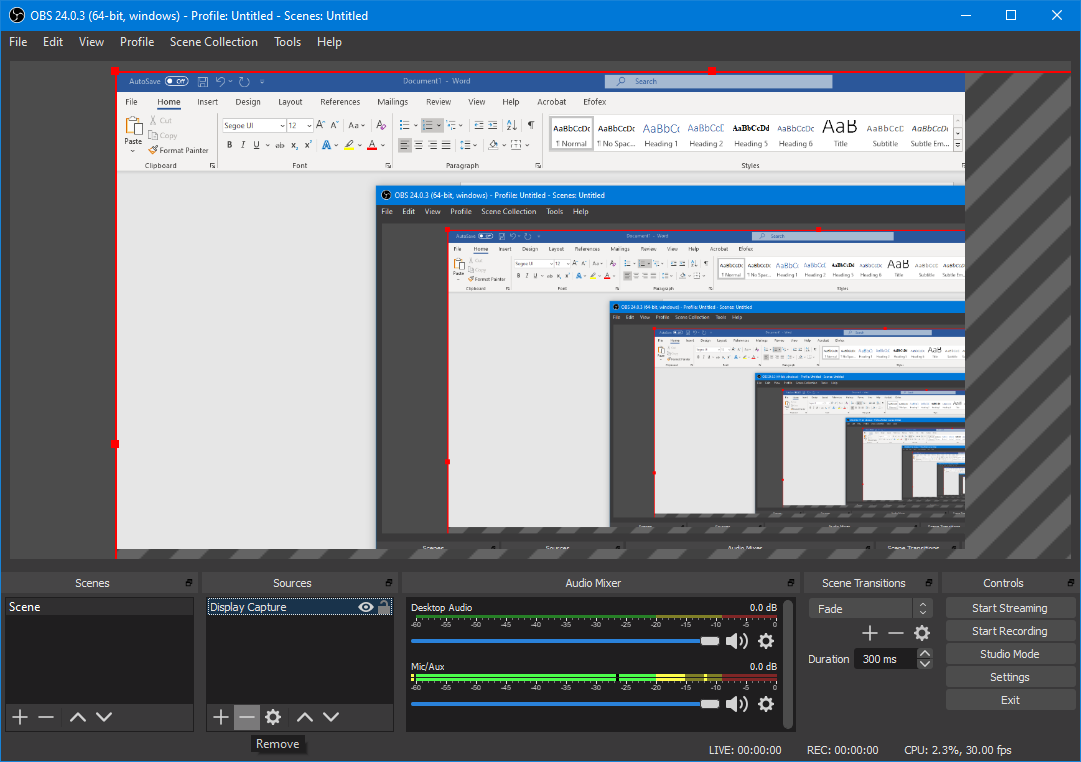Open the Help menu in OBS main menu bar
1081x762 pixels.
(x=330, y=42)
